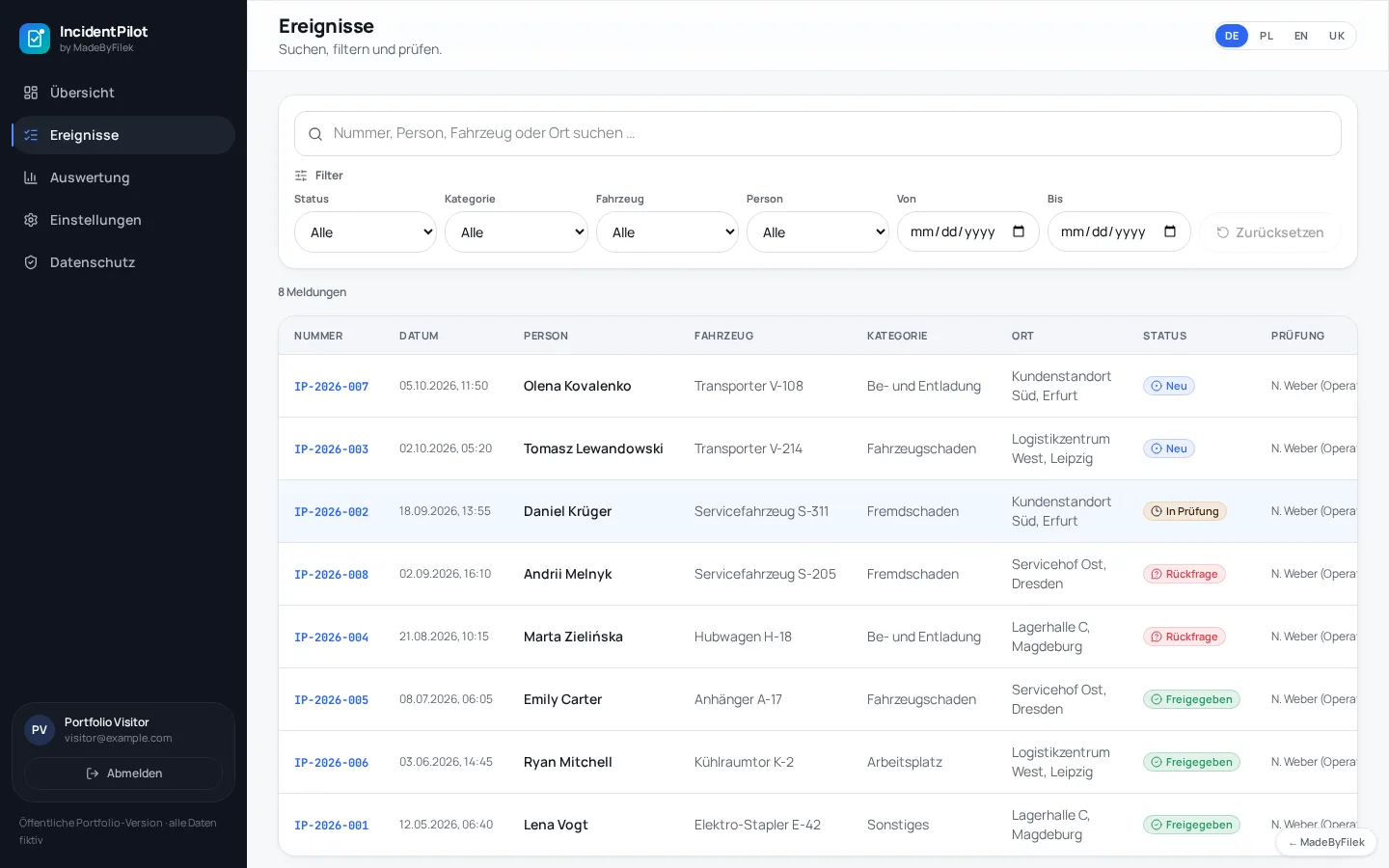Open incident IP-2026-005 link
The width and height of the screenshot is (1389, 868).
click(332, 700)
